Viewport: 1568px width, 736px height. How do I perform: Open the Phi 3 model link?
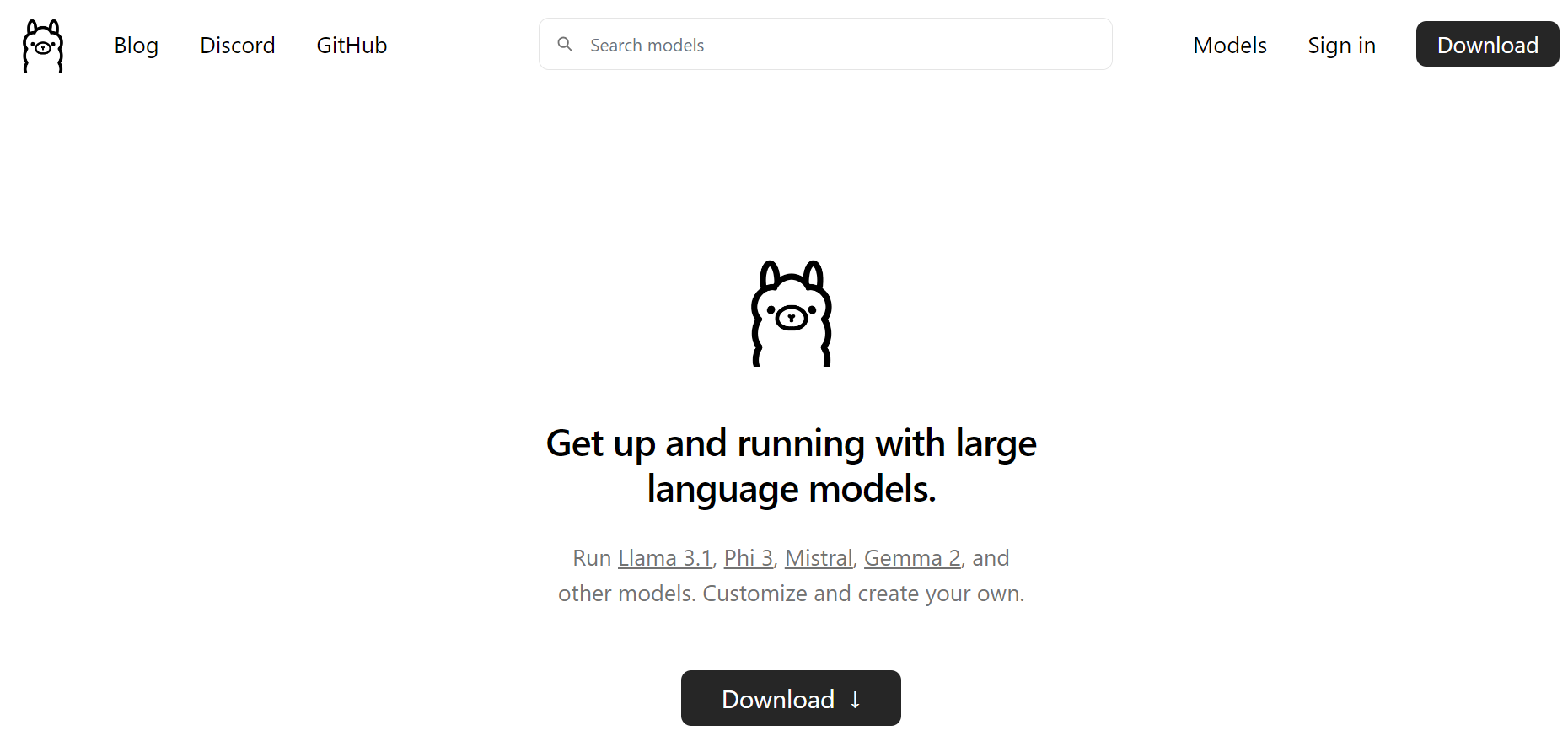point(749,558)
